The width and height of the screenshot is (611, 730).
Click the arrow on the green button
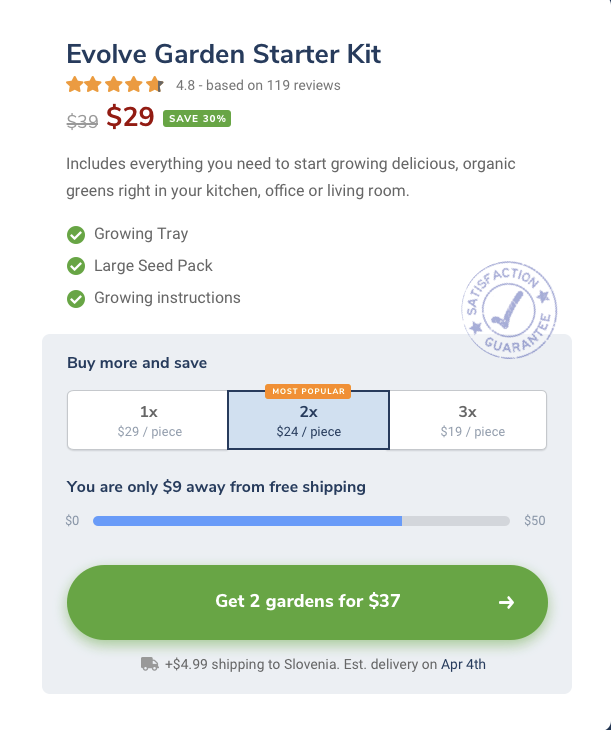(506, 602)
